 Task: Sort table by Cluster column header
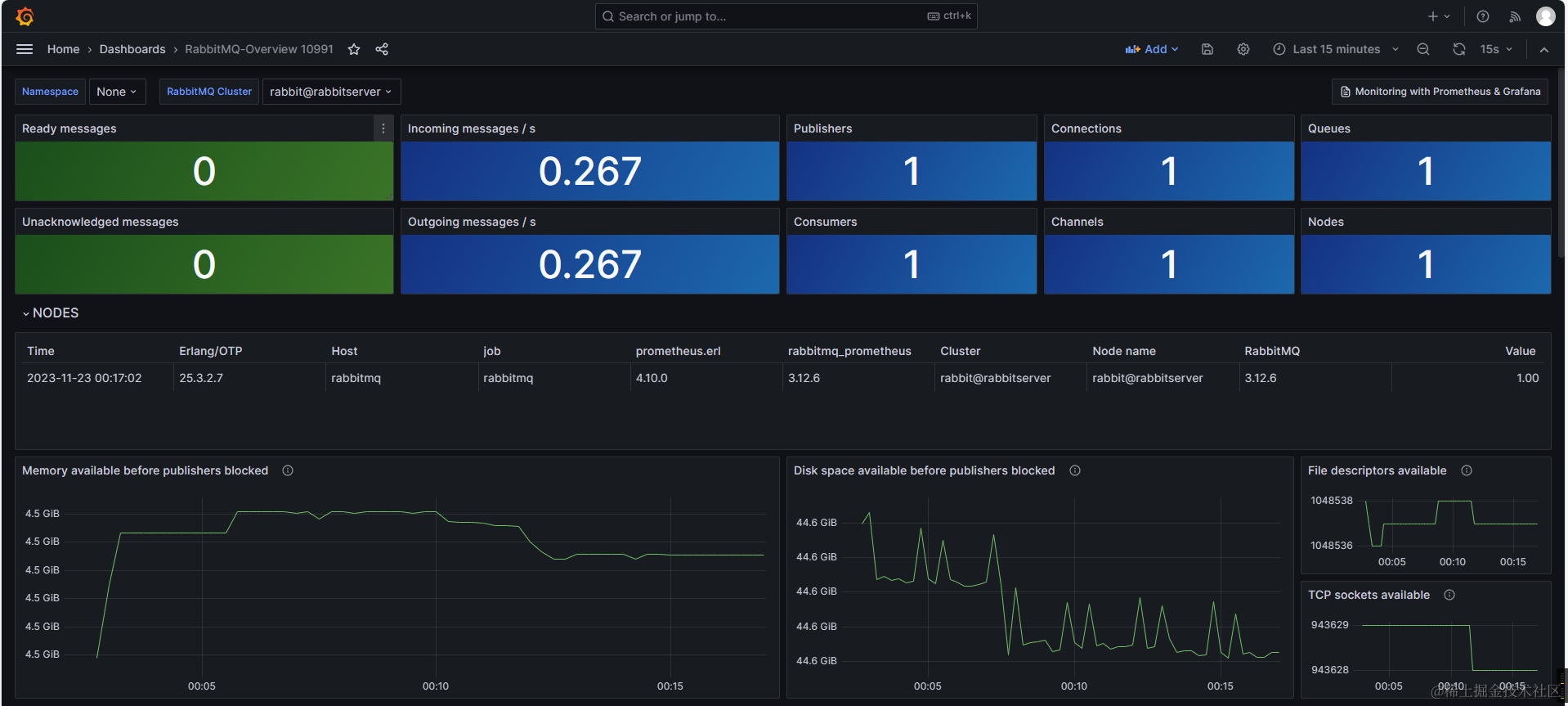(x=960, y=351)
